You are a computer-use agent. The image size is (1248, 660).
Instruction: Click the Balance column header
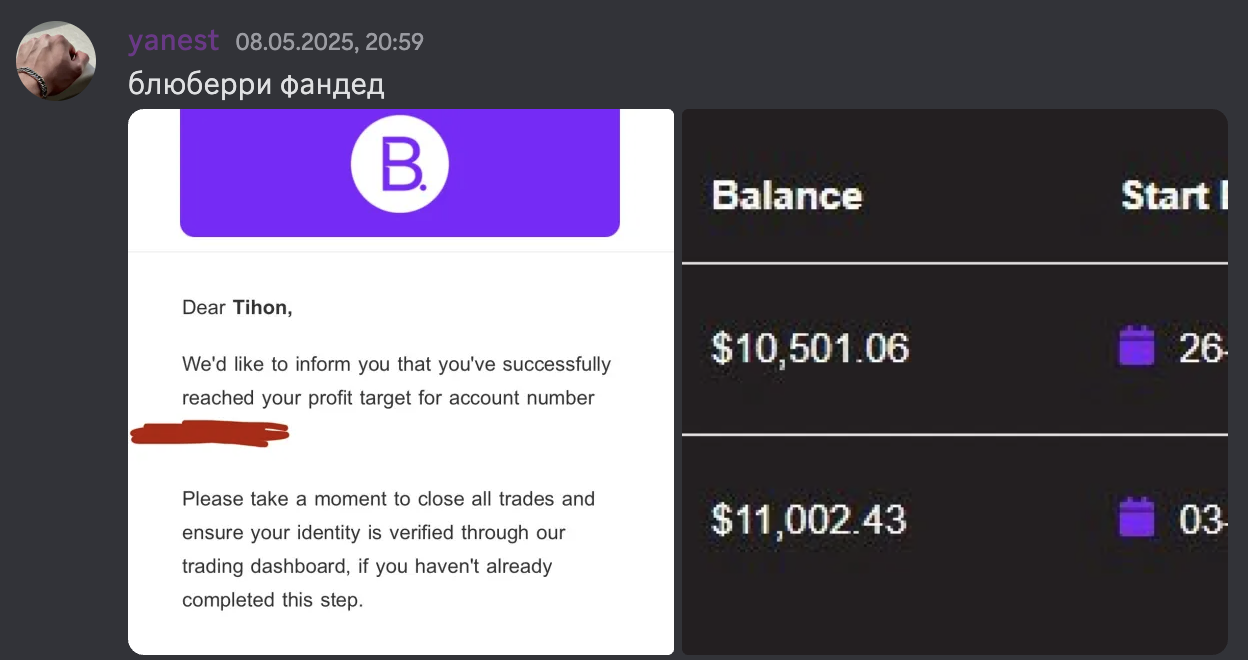click(786, 195)
